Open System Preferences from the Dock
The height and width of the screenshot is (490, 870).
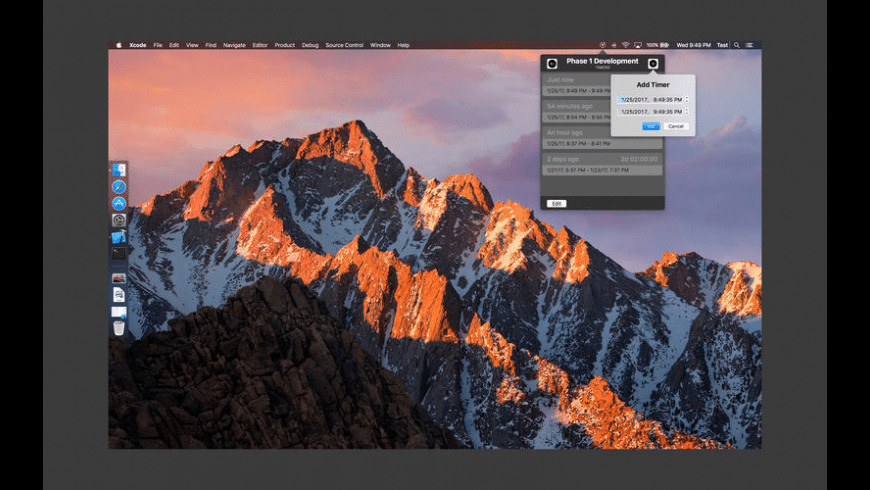(x=119, y=220)
